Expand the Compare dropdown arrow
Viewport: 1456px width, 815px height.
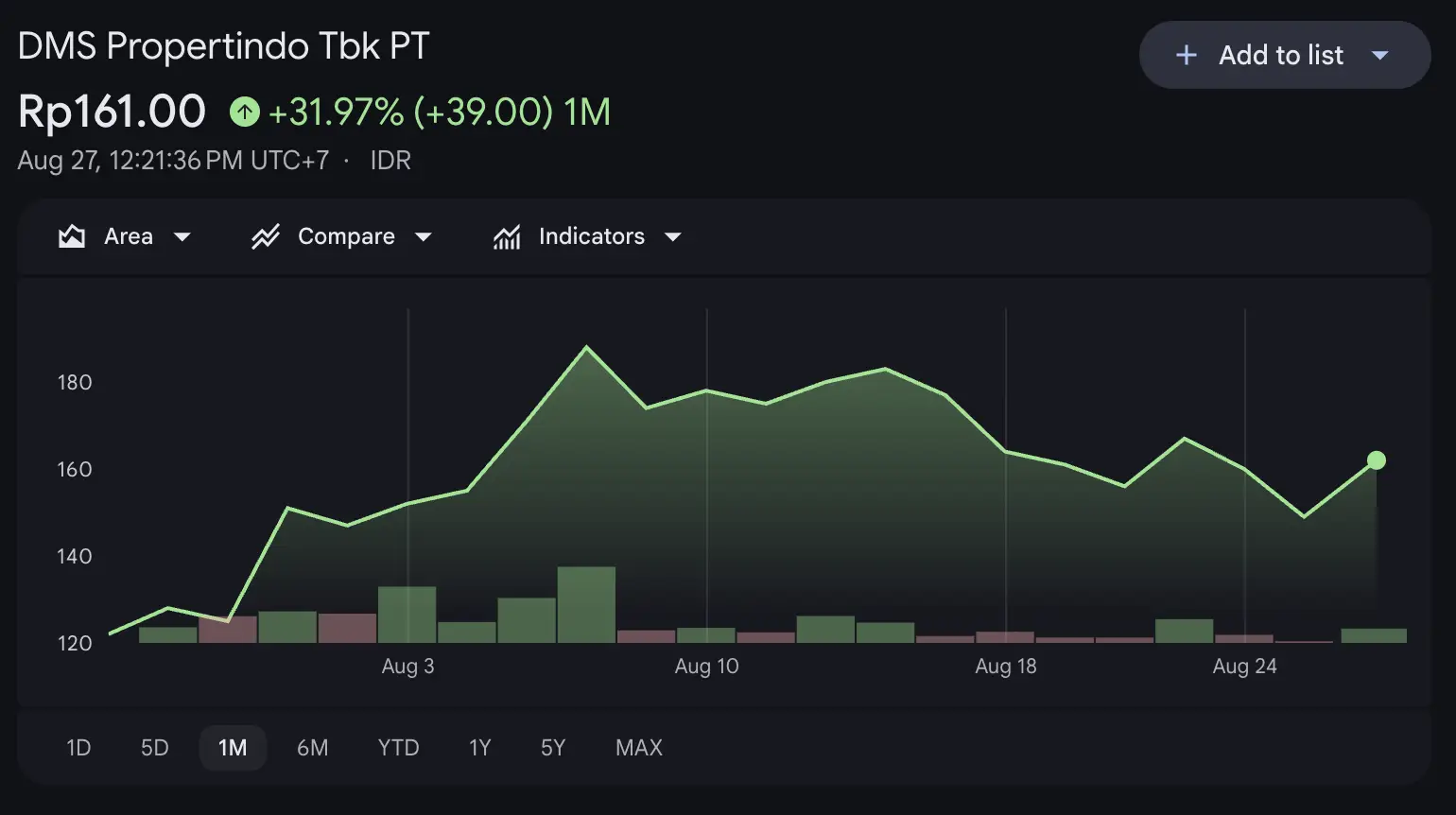[x=424, y=237]
